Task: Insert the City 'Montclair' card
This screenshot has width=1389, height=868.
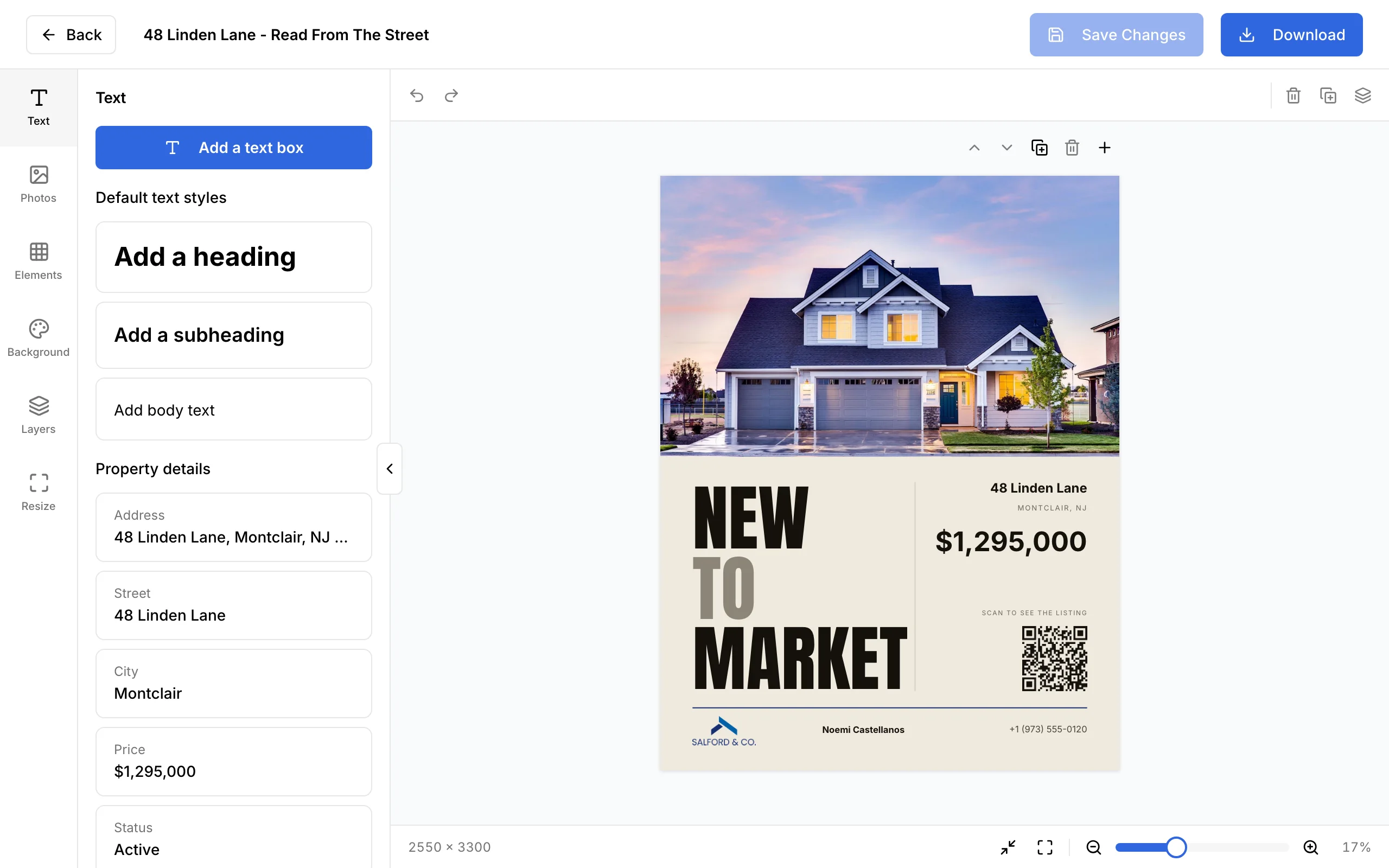Action: point(234,683)
